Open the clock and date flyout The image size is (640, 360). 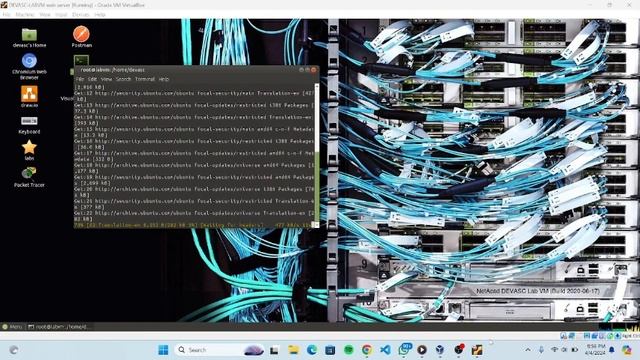(x=595, y=350)
